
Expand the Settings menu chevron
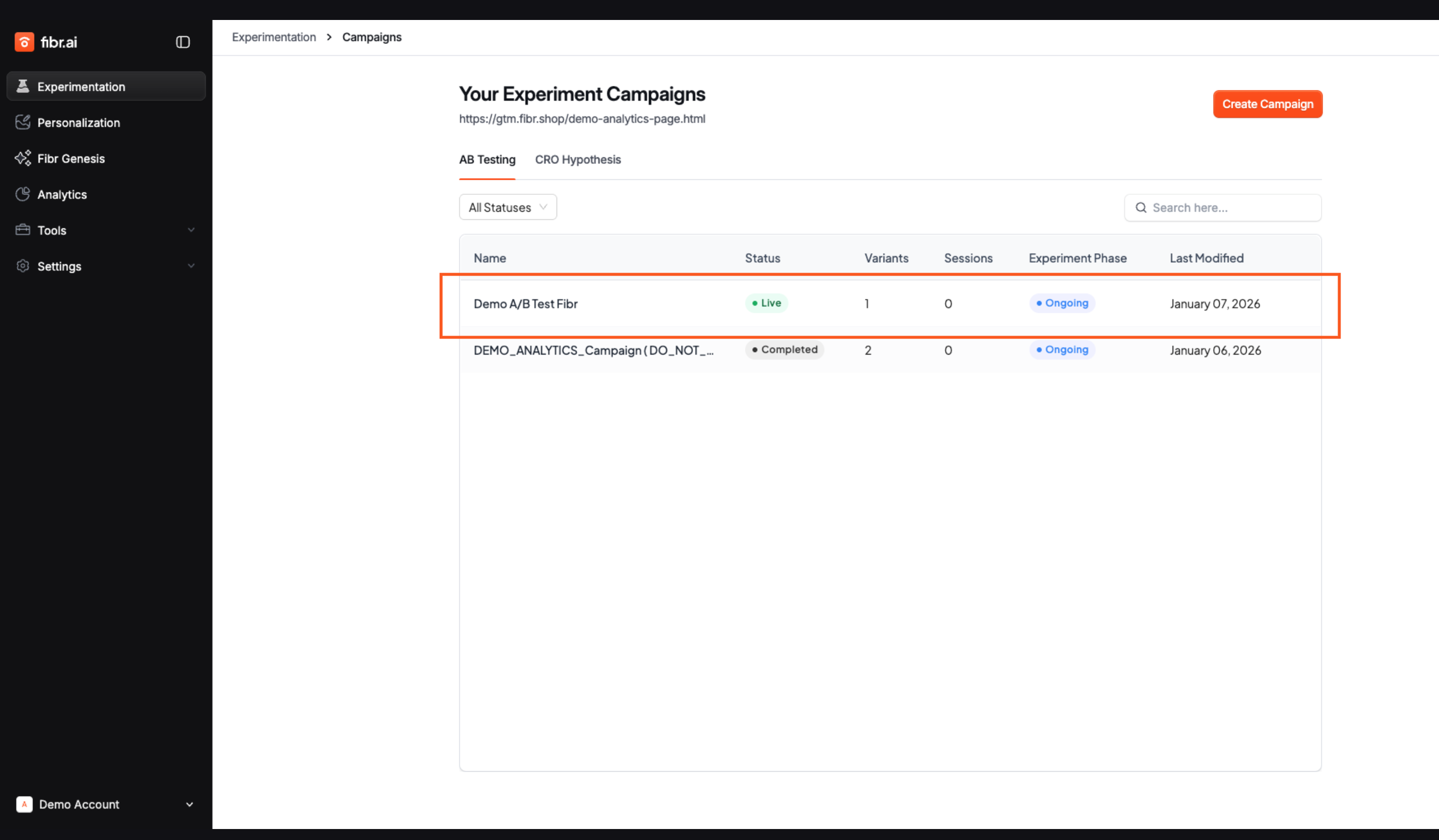pos(191,266)
